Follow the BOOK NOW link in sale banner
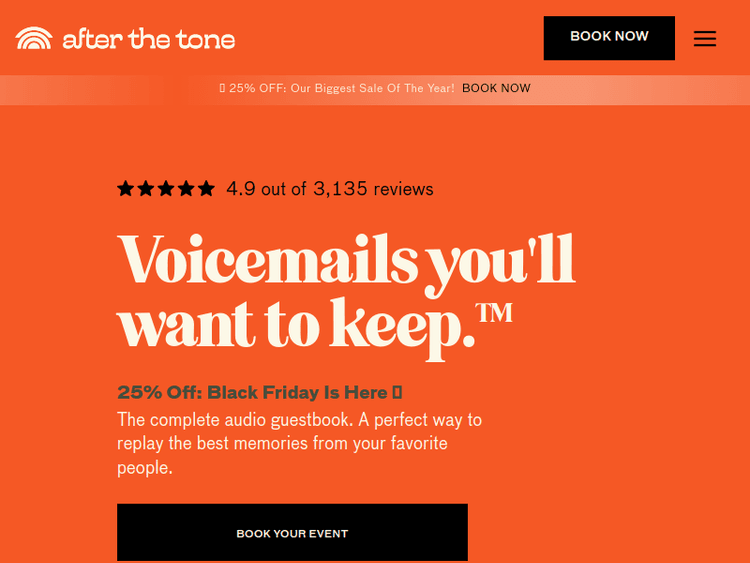Screen dimensions: 750x563 [x=496, y=88]
